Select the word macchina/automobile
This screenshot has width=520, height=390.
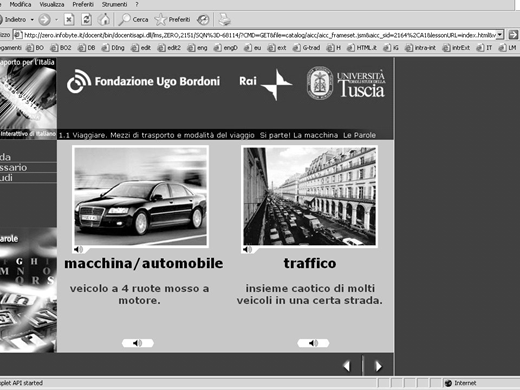[x=144, y=263]
